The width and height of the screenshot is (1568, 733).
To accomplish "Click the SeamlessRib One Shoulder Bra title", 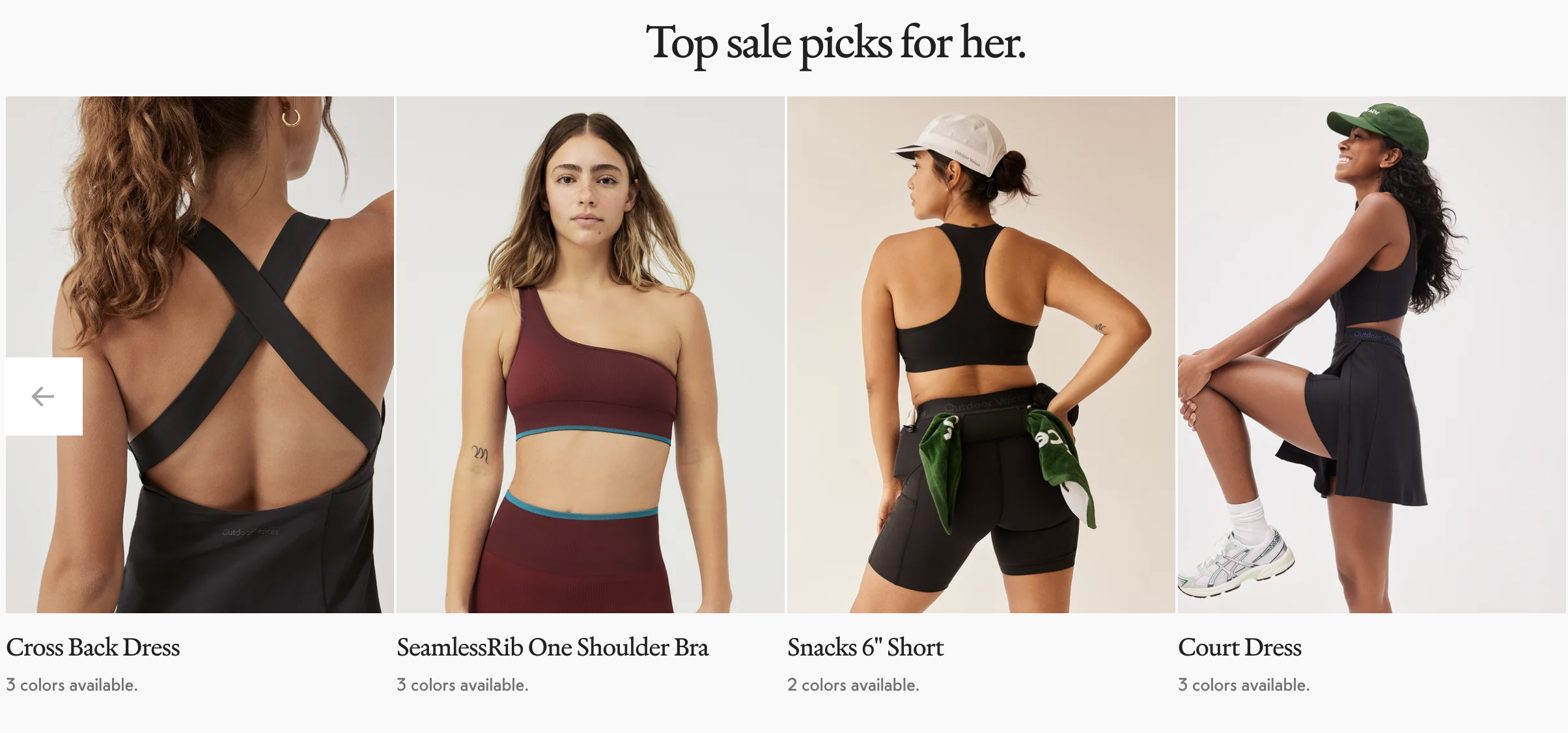I will click(553, 647).
